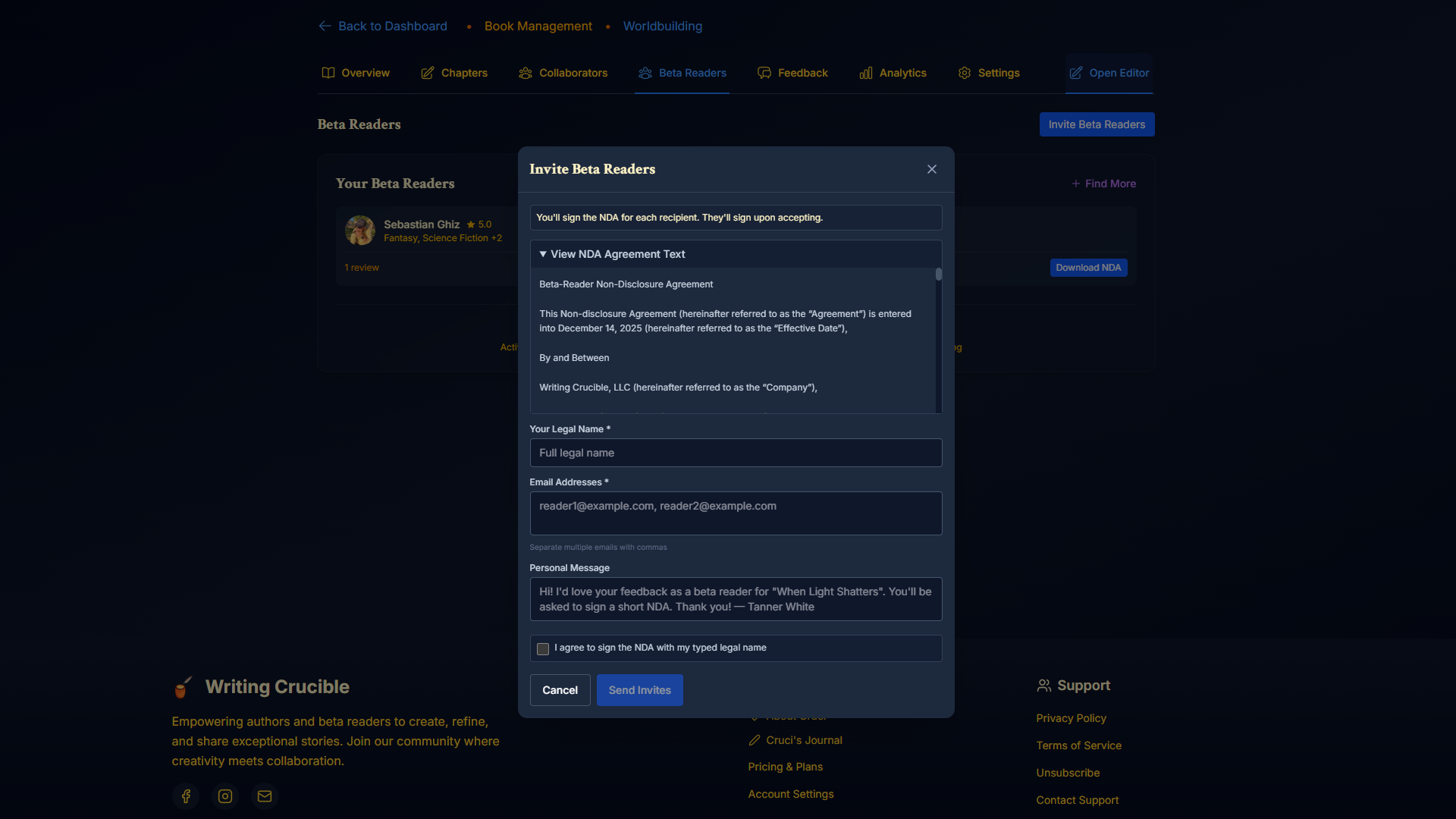Click the Open Editor pencil icon
The width and height of the screenshot is (1456, 819).
[1075, 73]
